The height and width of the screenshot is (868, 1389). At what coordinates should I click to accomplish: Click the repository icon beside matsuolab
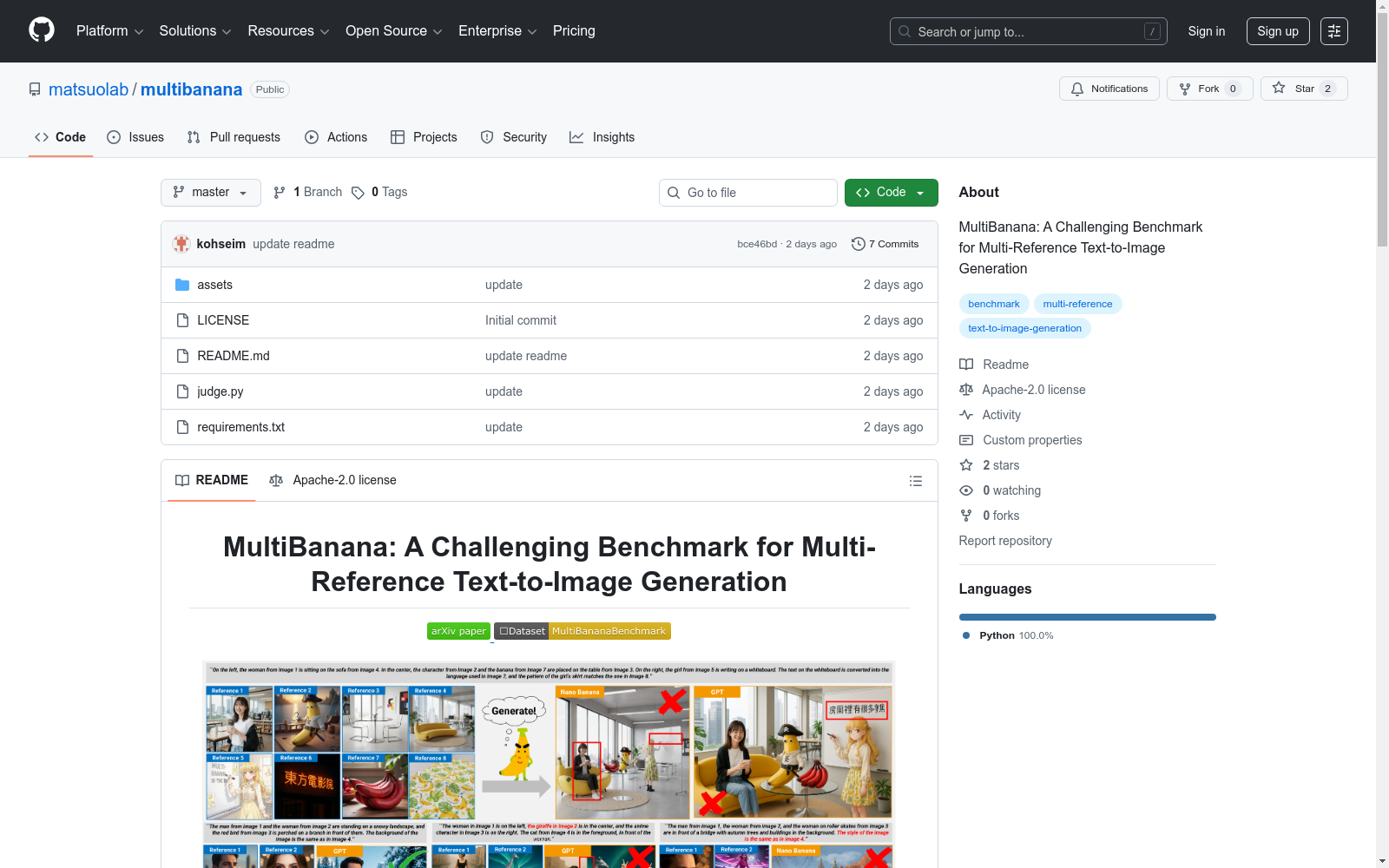pos(35,89)
